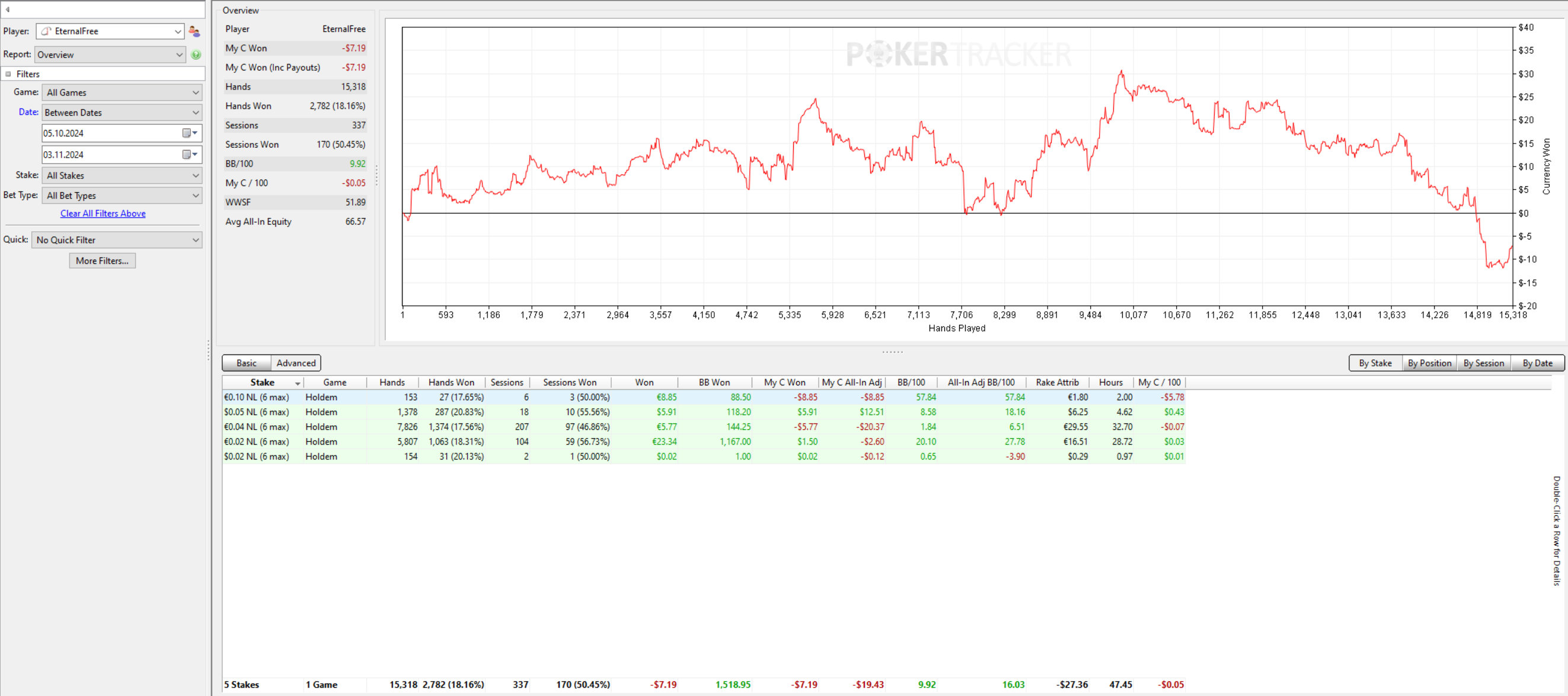
Task: Click the Hands Won 2,782 overview stat
Action: click(x=295, y=106)
